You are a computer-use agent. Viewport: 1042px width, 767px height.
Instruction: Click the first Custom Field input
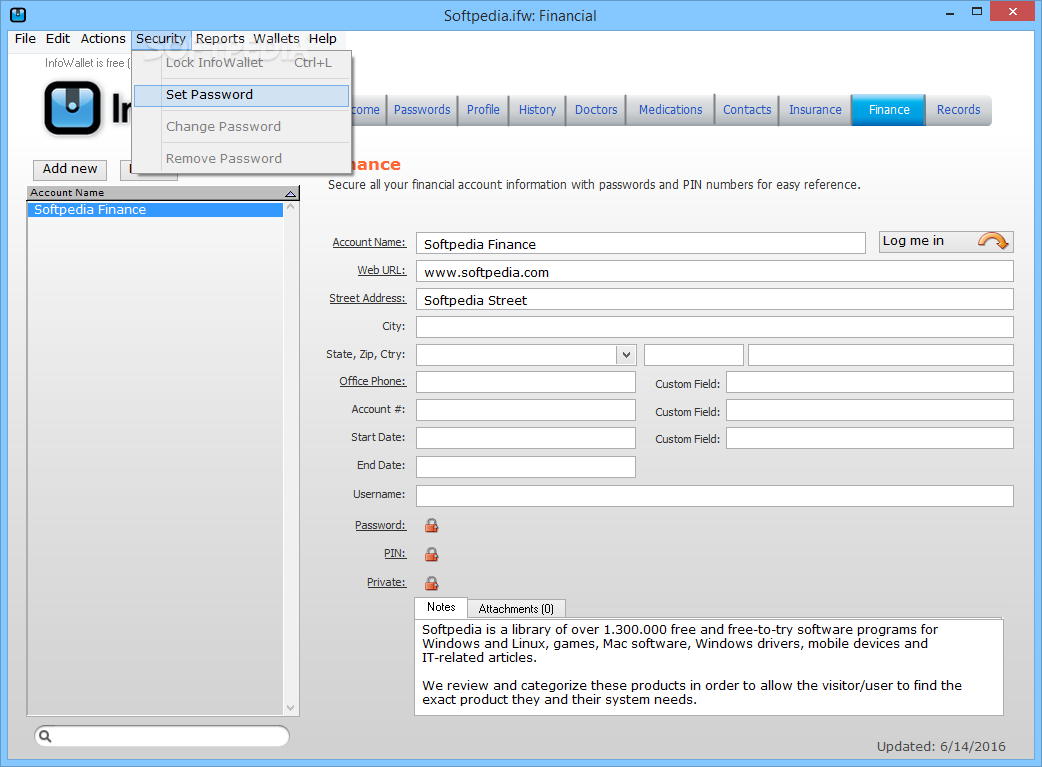click(x=870, y=382)
